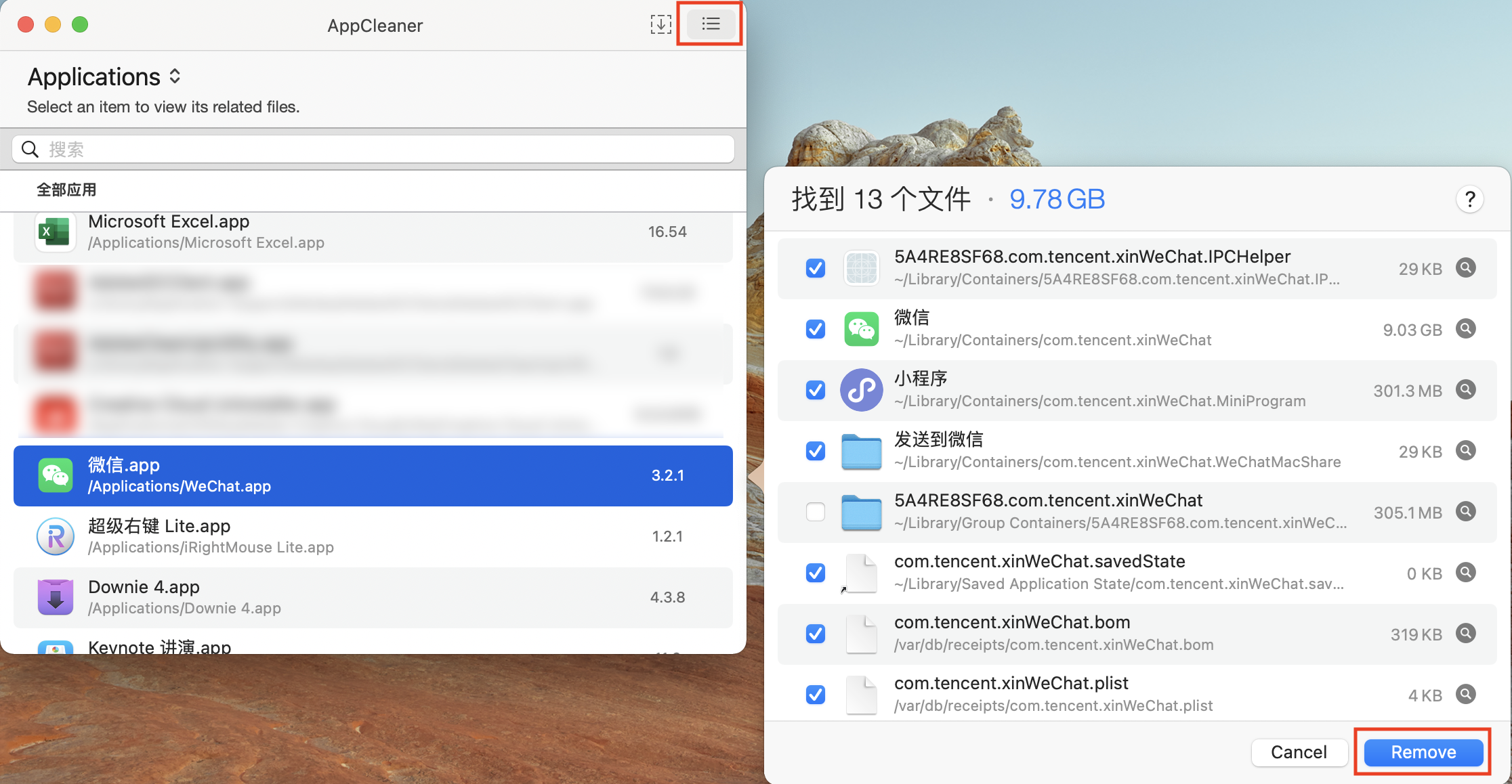The image size is (1512, 784).
Task: Click Cancel in the file results panel
Action: (1299, 752)
